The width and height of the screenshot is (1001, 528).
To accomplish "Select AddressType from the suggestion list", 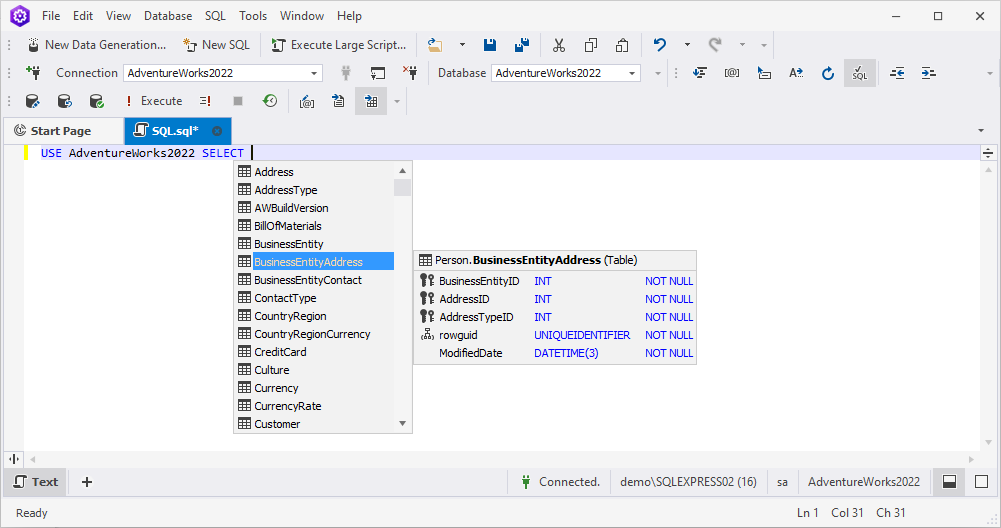I will (315, 190).
